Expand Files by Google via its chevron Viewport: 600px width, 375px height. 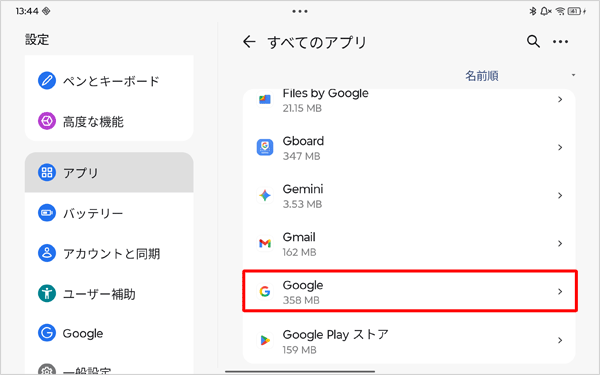(x=560, y=99)
